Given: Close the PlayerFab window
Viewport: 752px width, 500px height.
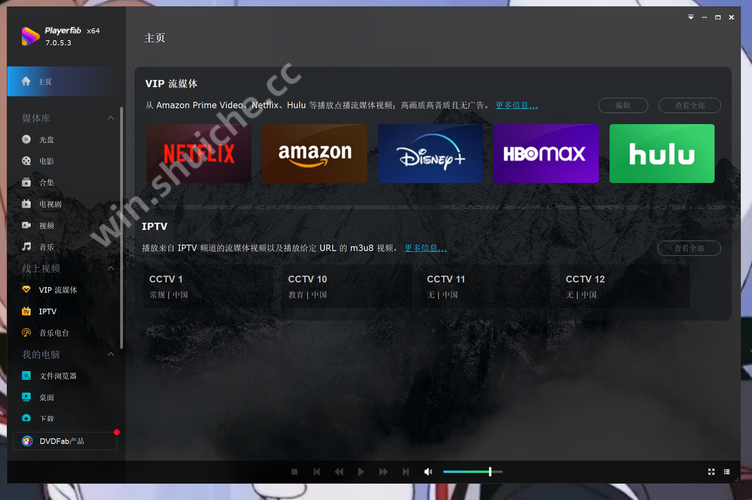Looking at the screenshot, I should click(x=731, y=17).
